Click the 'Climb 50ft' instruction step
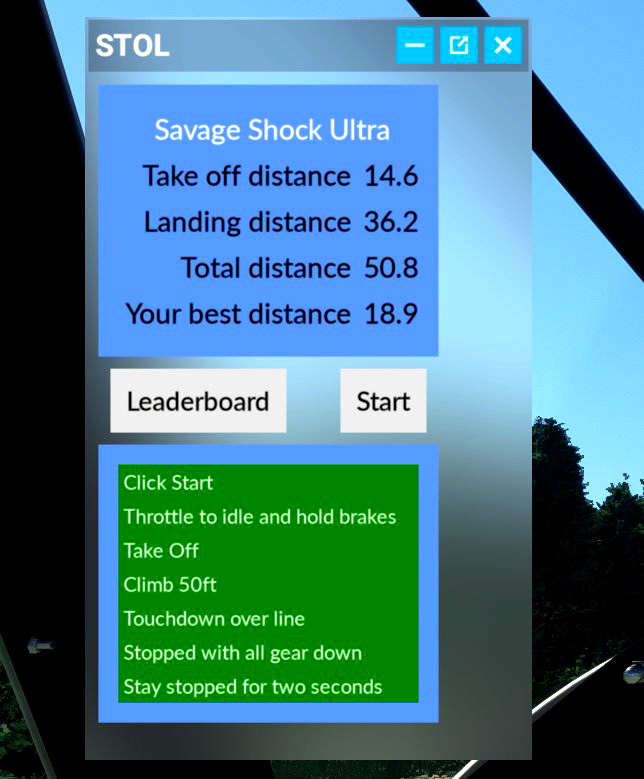 170,585
